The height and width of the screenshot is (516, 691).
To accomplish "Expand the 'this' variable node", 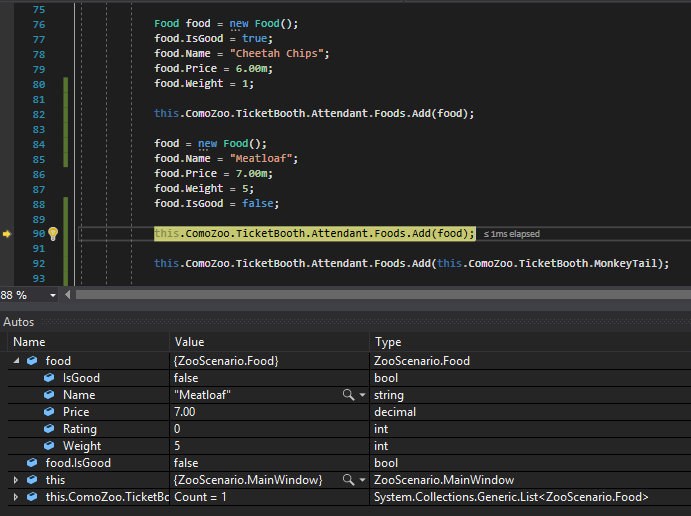I will pos(16,480).
